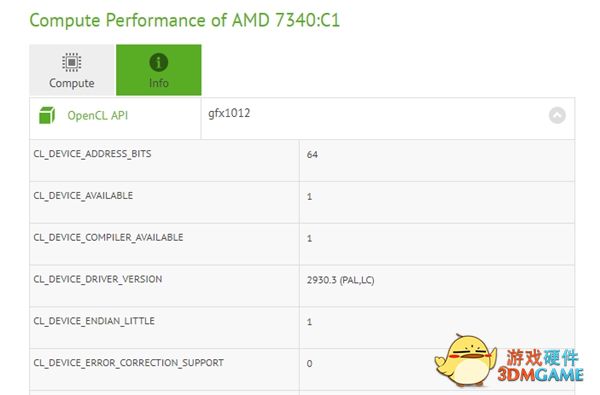Click the chip icon above Compute
Screen dimensions: 600x395
pos(72,62)
